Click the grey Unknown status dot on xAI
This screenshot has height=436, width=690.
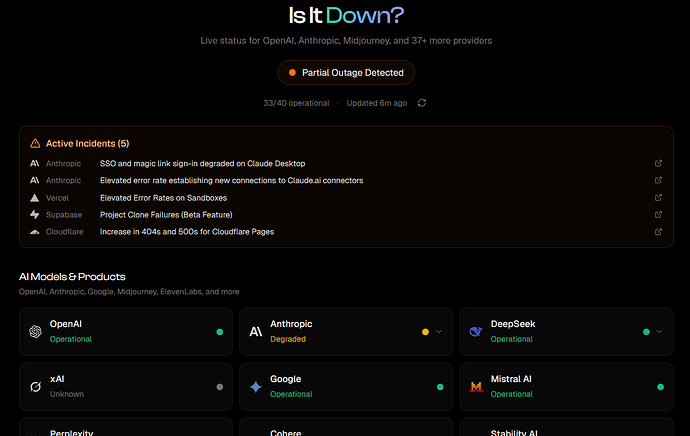point(219,386)
